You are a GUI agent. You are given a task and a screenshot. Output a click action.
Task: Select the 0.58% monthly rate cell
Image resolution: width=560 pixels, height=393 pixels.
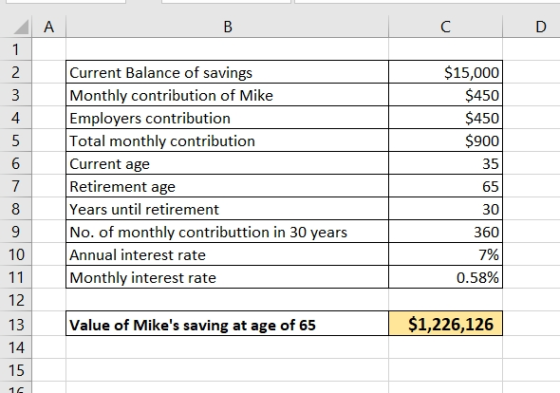(x=445, y=277)
